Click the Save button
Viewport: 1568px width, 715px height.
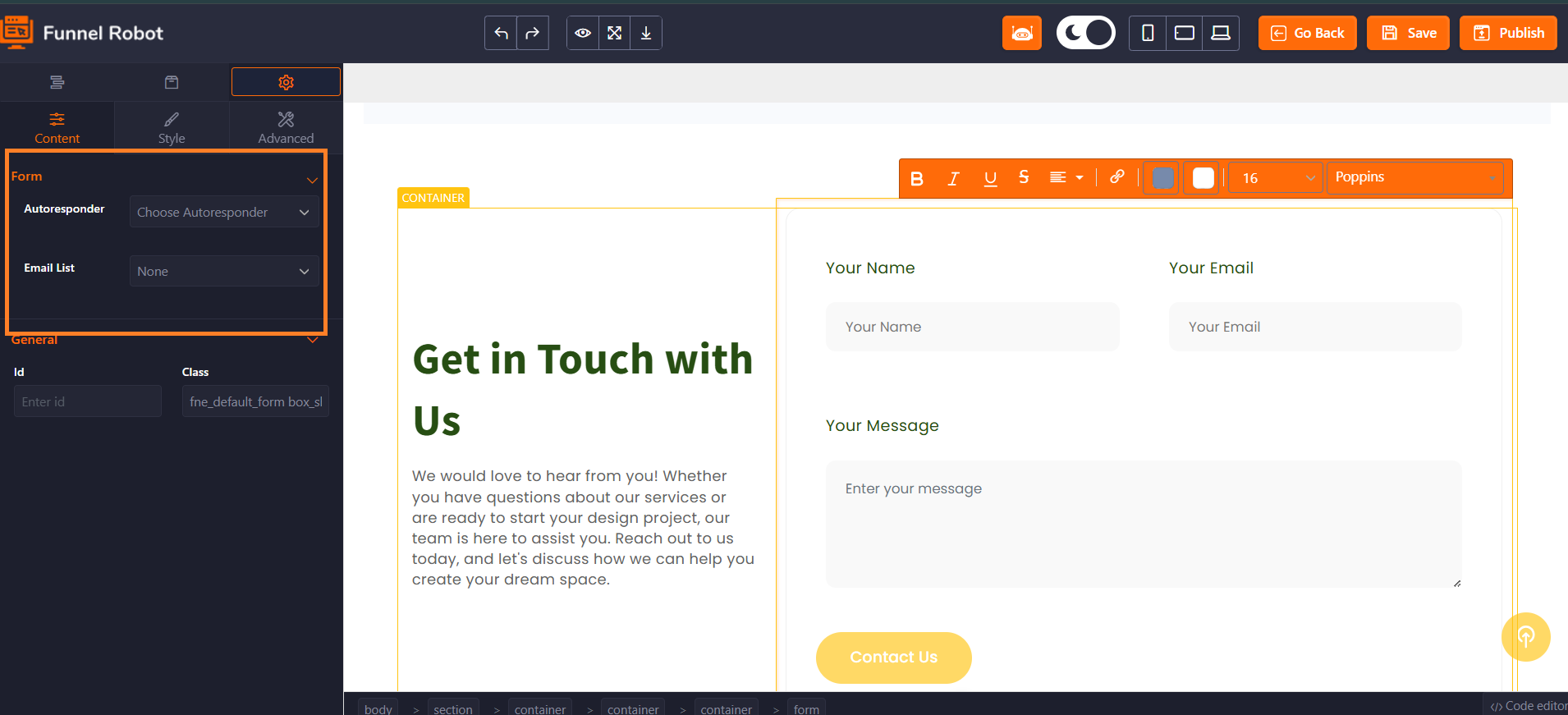coord(1408,33)
